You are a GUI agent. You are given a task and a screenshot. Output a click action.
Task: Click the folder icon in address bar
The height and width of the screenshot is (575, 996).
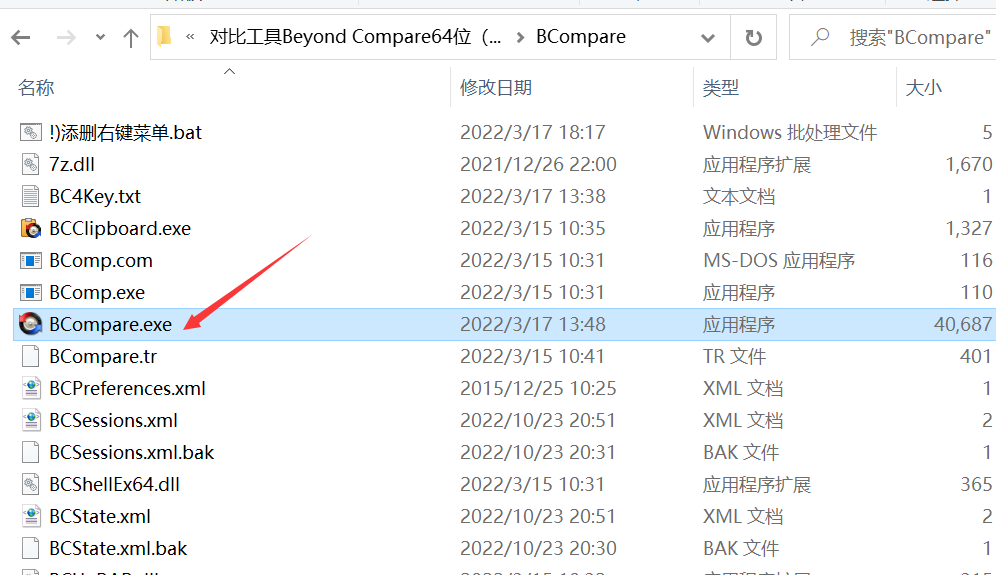click(165, 36)
